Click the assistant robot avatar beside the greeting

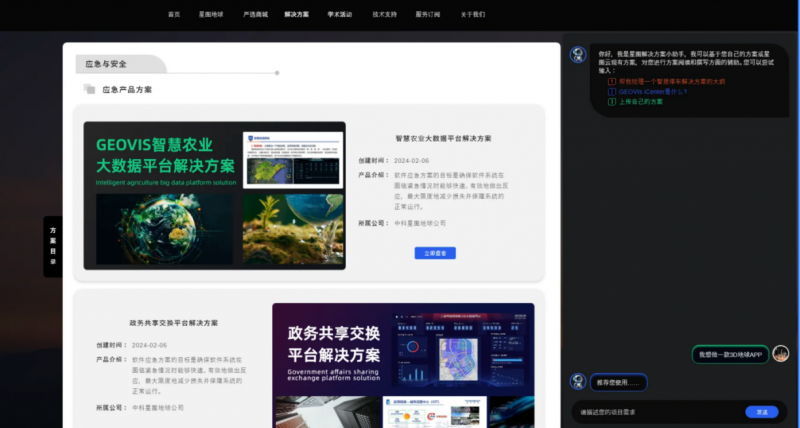click(578, 55)
